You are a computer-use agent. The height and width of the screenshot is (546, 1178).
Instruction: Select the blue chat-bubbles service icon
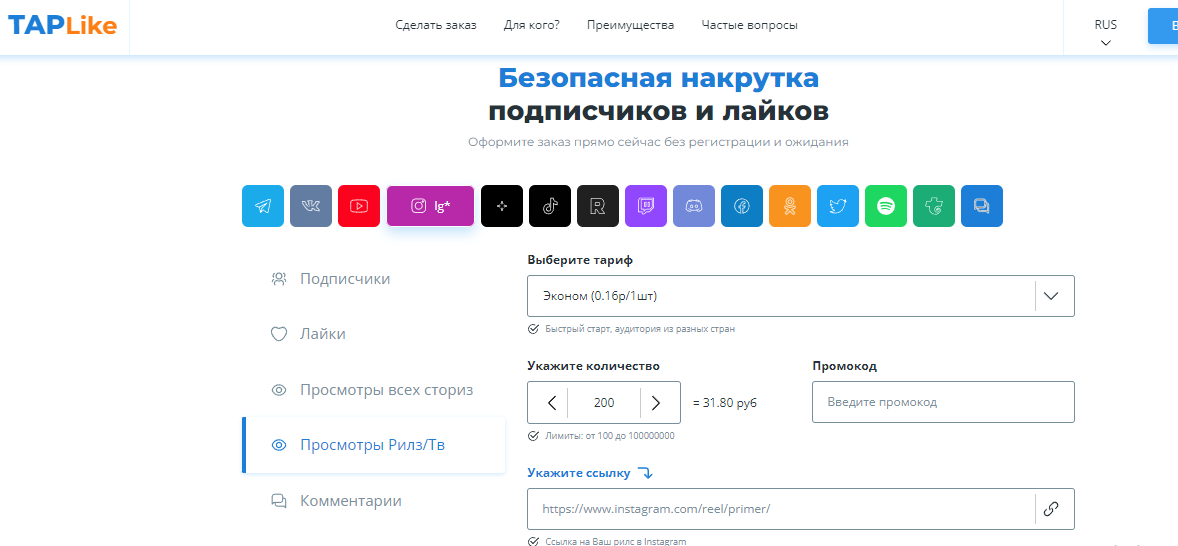tap(982, 206)
